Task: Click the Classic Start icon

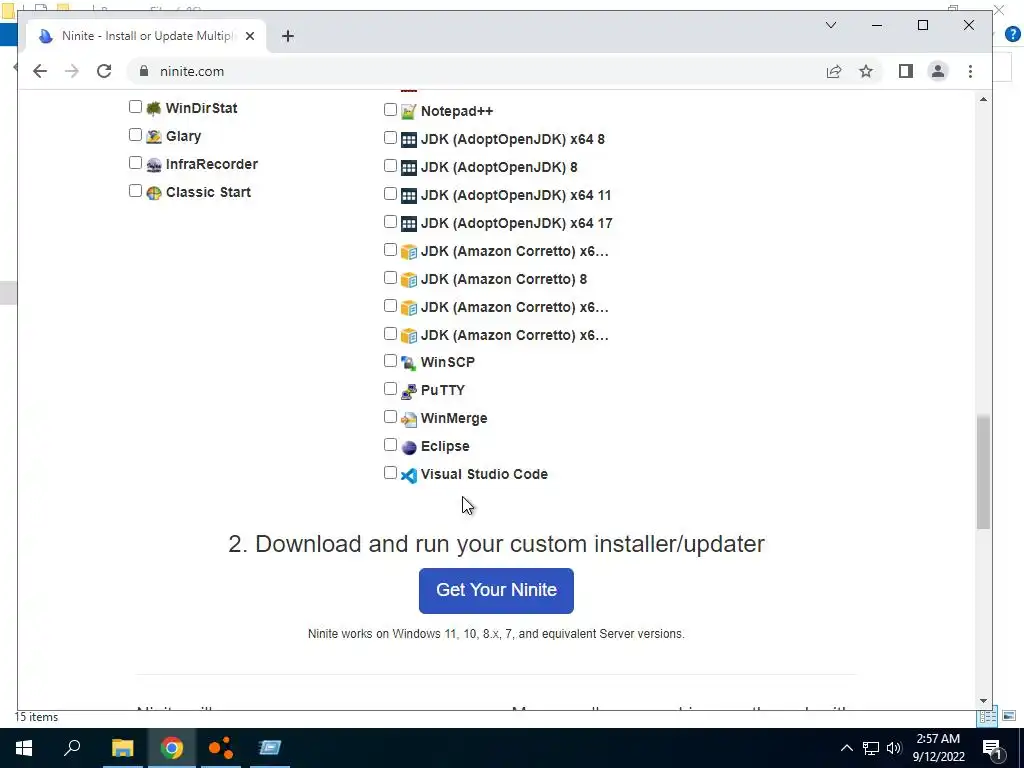Action: click(x=153, y=193)
